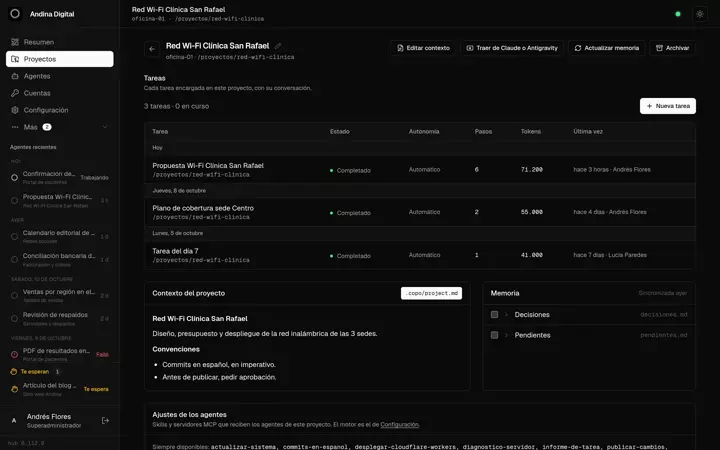Open failed agent PDF de resultados
Image resolution: width=720 pixels, height=450 pixels.
coord(60,354)
